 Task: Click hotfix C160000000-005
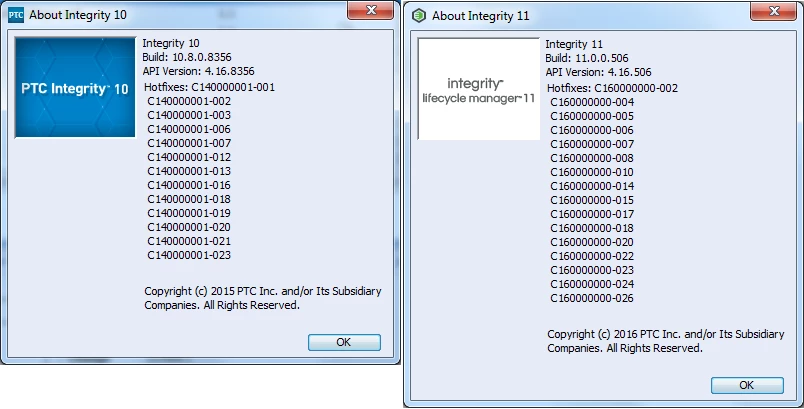[592, 116]
